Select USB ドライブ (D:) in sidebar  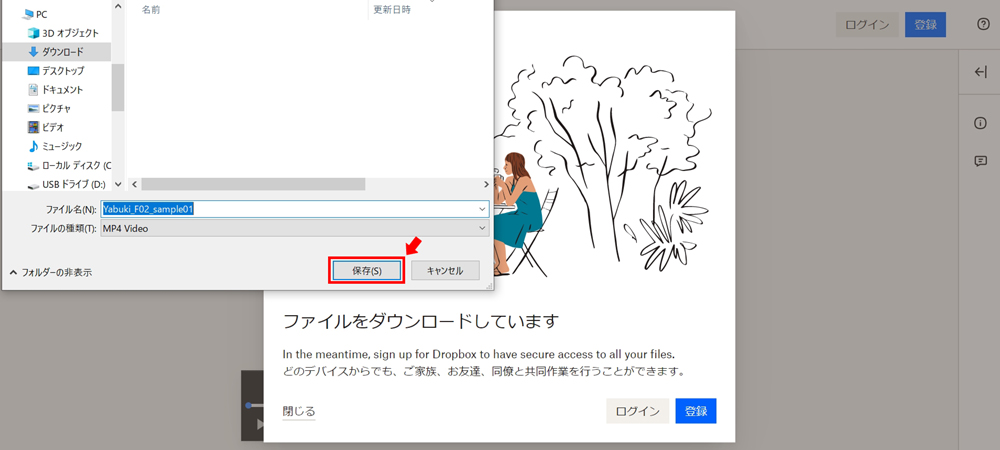[66, 184]
